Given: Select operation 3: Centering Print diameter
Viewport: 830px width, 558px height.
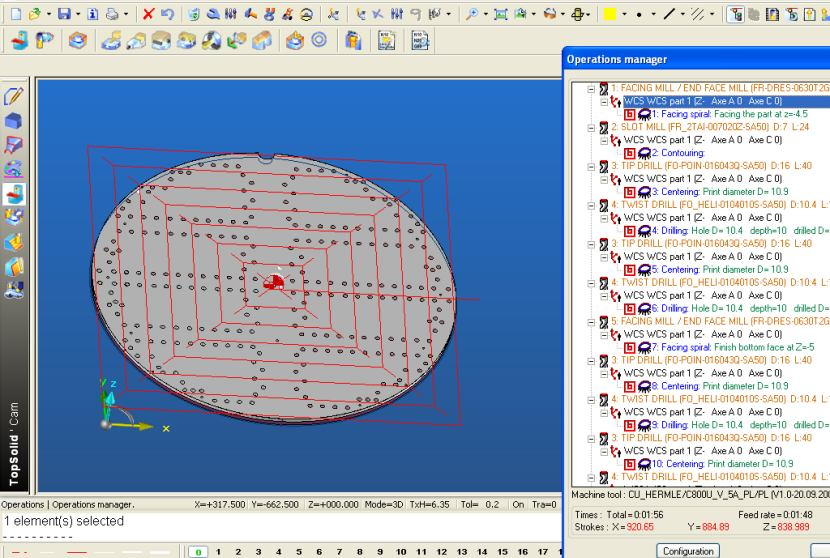Looking at the screenshot, I should (x=719, y=192).
